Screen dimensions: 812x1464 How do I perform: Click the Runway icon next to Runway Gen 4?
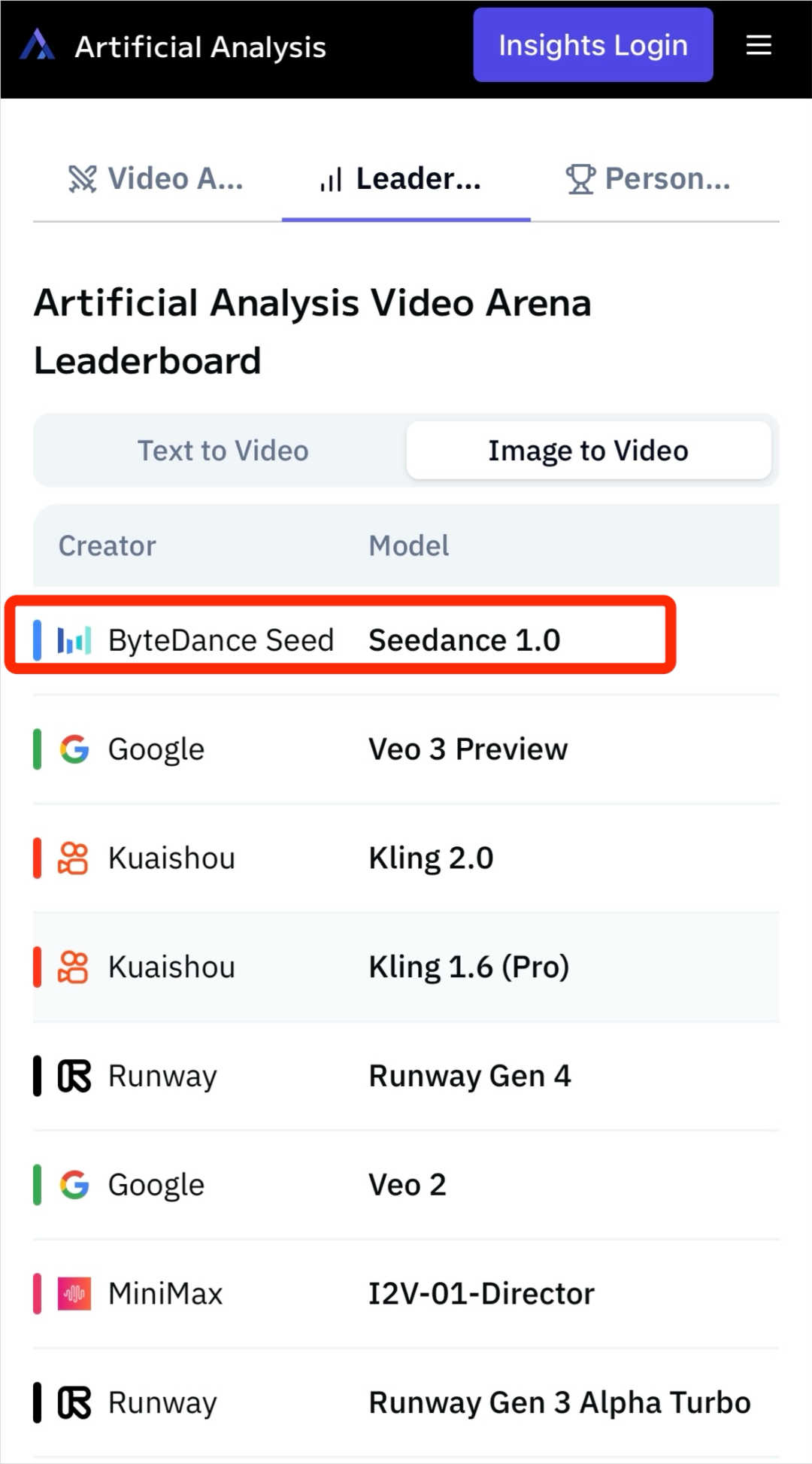72,1076
